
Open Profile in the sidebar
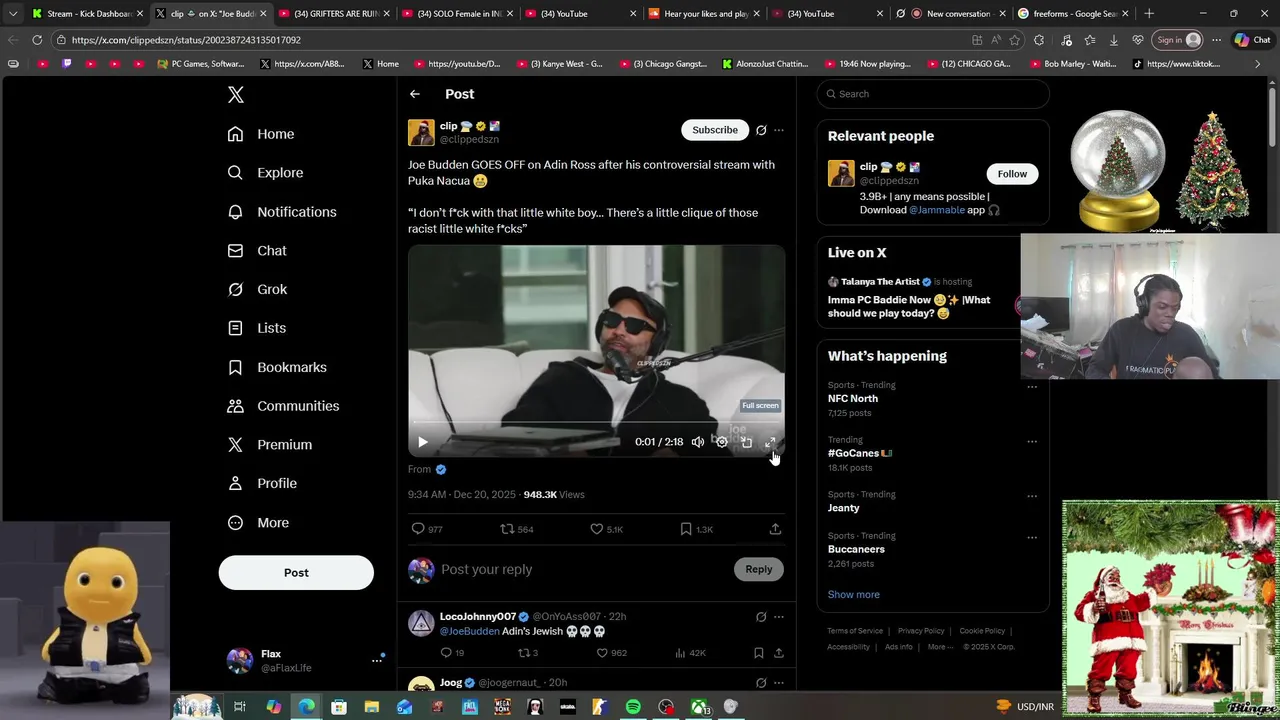[x=262, y=483]
